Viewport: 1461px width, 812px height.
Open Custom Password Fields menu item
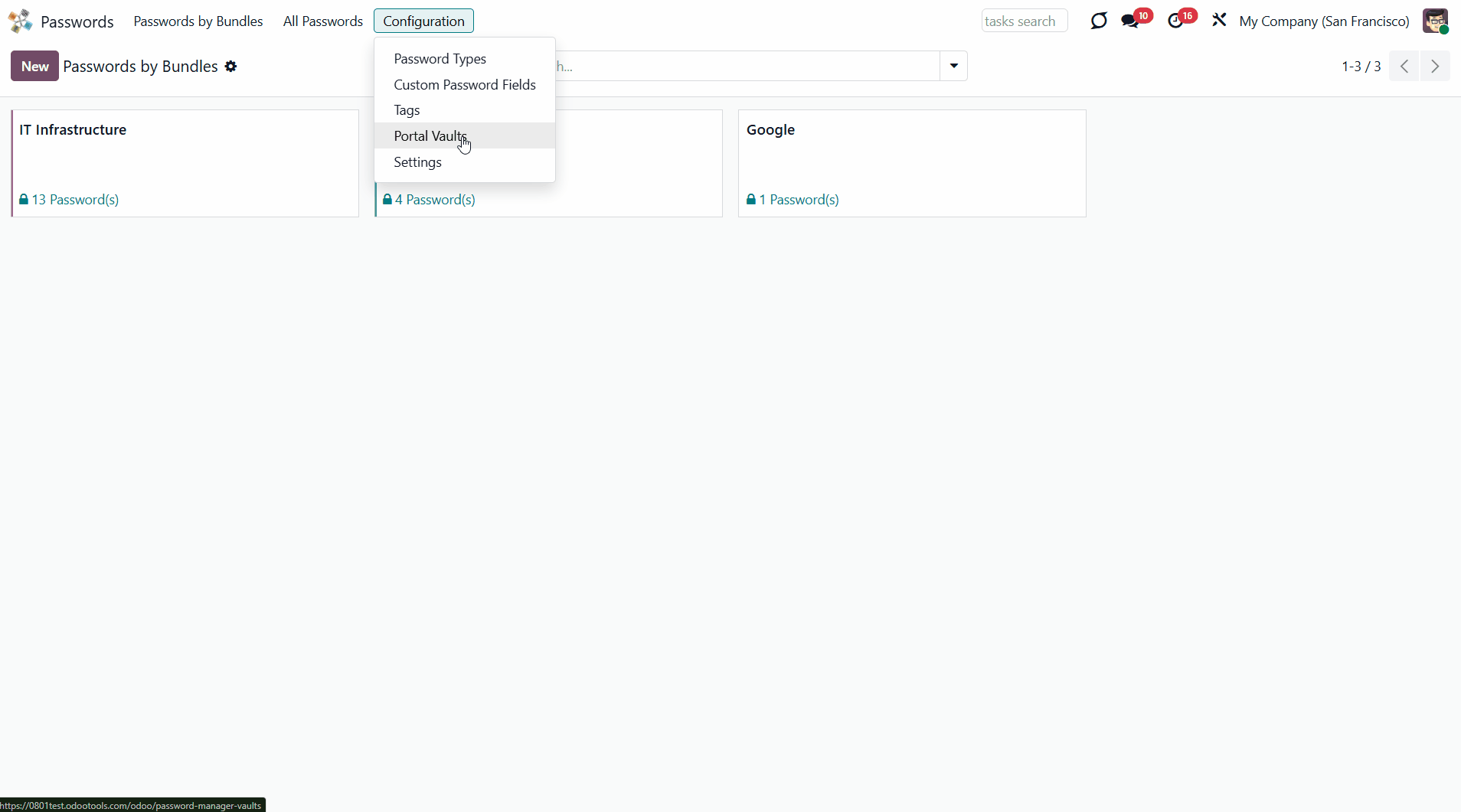[464, 85]
